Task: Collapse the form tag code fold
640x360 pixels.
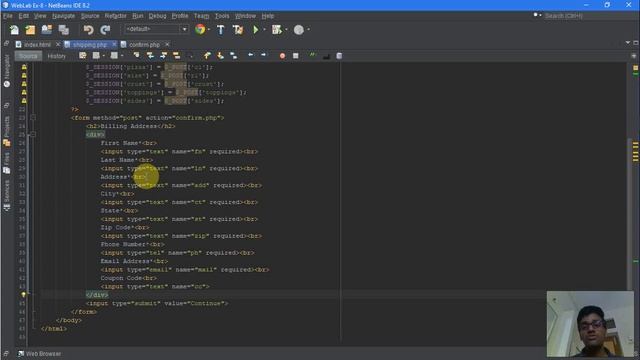Action: pyautogui.click(x=33, y=118)
